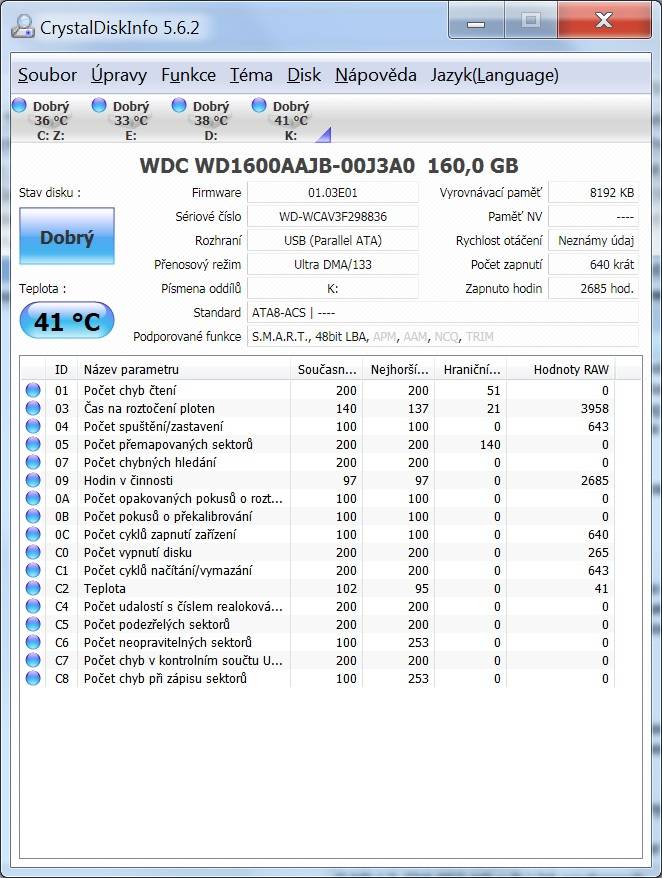This screenshot has width=662, height=878.
Task: Click the blue status orb for disk C: Z:
Action: point(20,105)
